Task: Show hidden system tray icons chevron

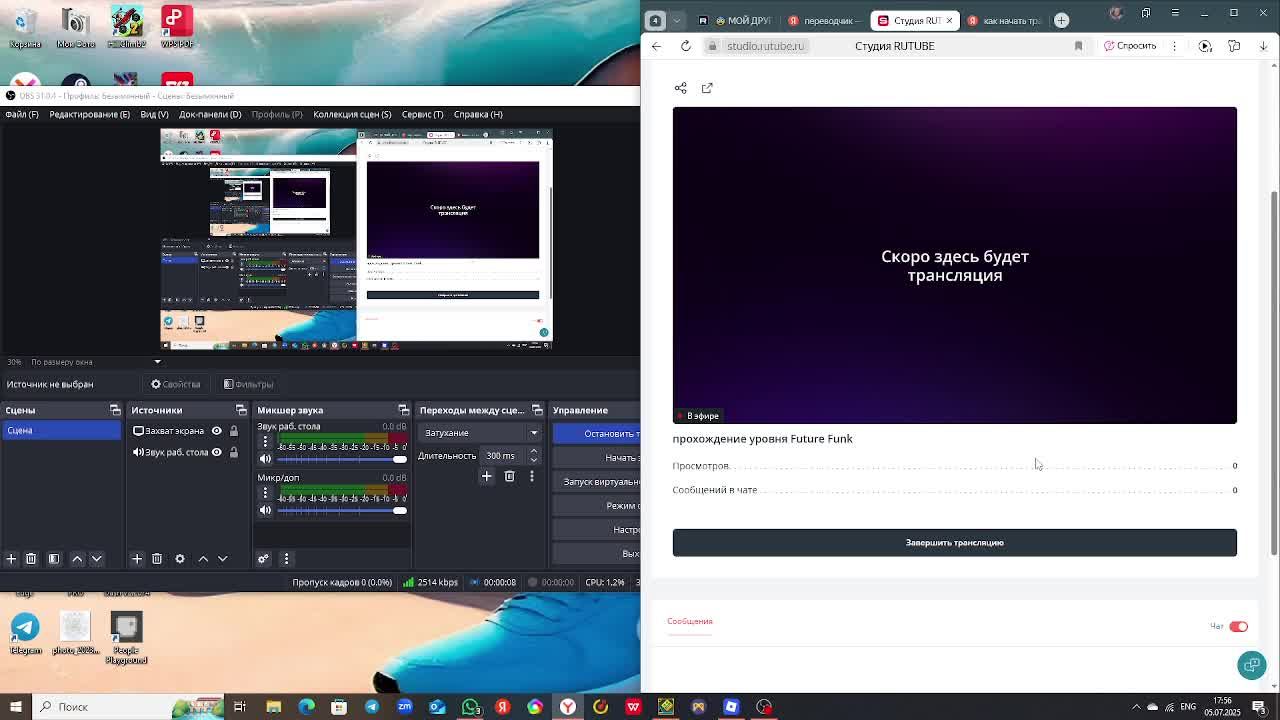Action: click(1136, 707)
